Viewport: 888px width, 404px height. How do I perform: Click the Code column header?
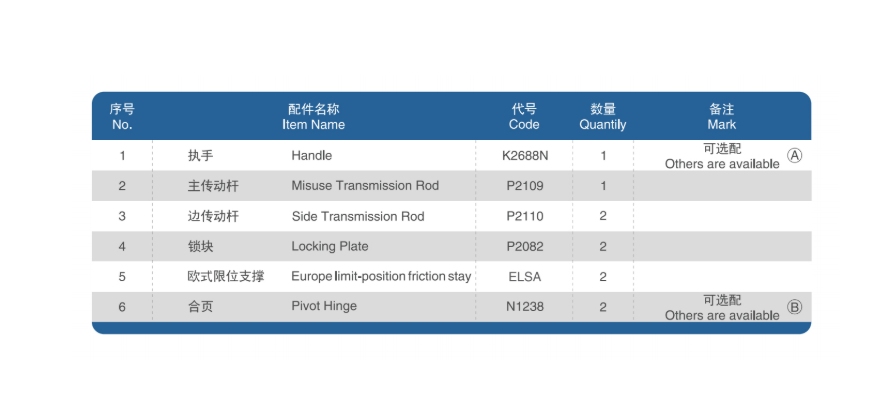(x=524, y=117)
